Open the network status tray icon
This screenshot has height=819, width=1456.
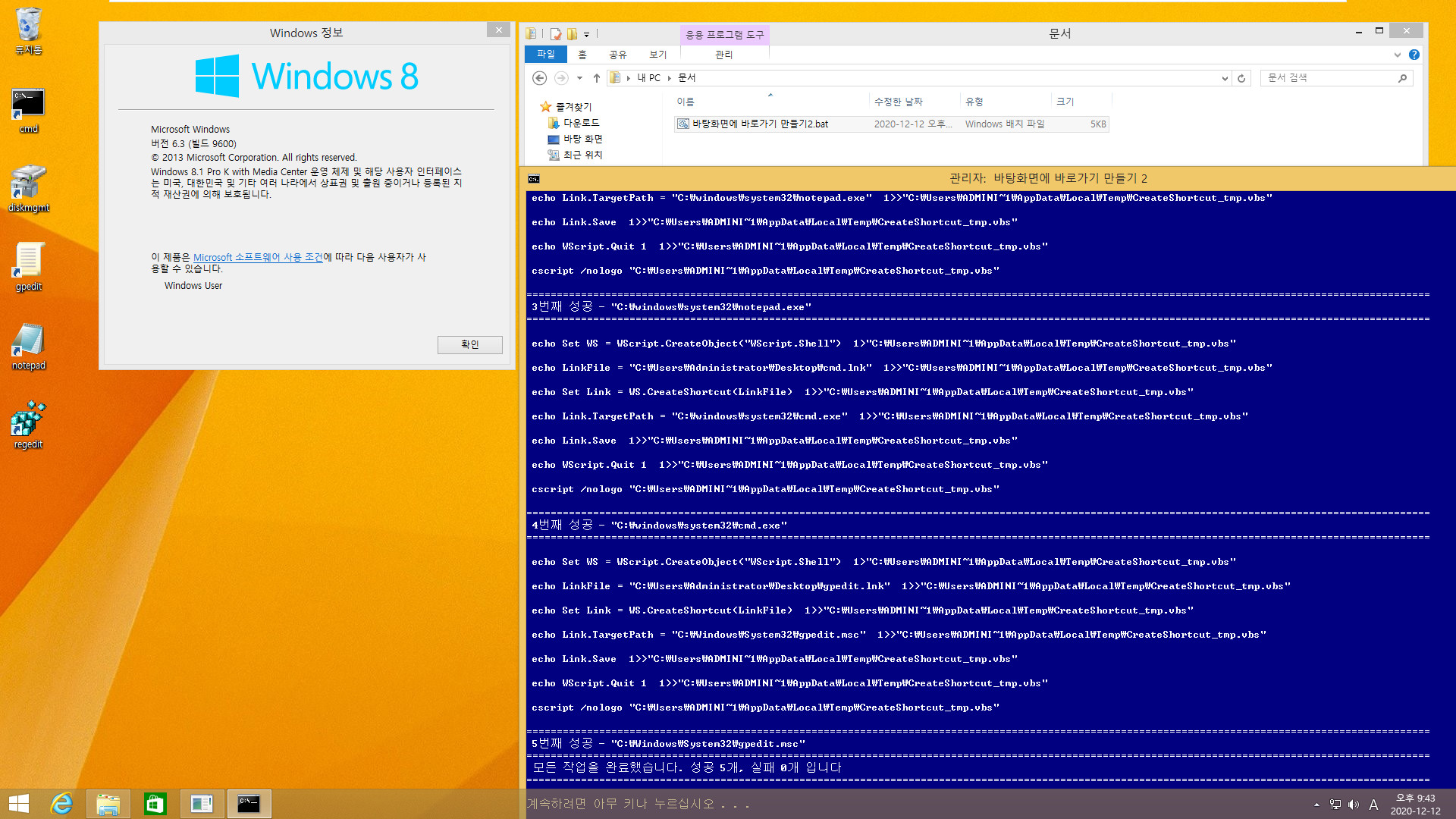pyautogui.click(x=1335, y=805)
